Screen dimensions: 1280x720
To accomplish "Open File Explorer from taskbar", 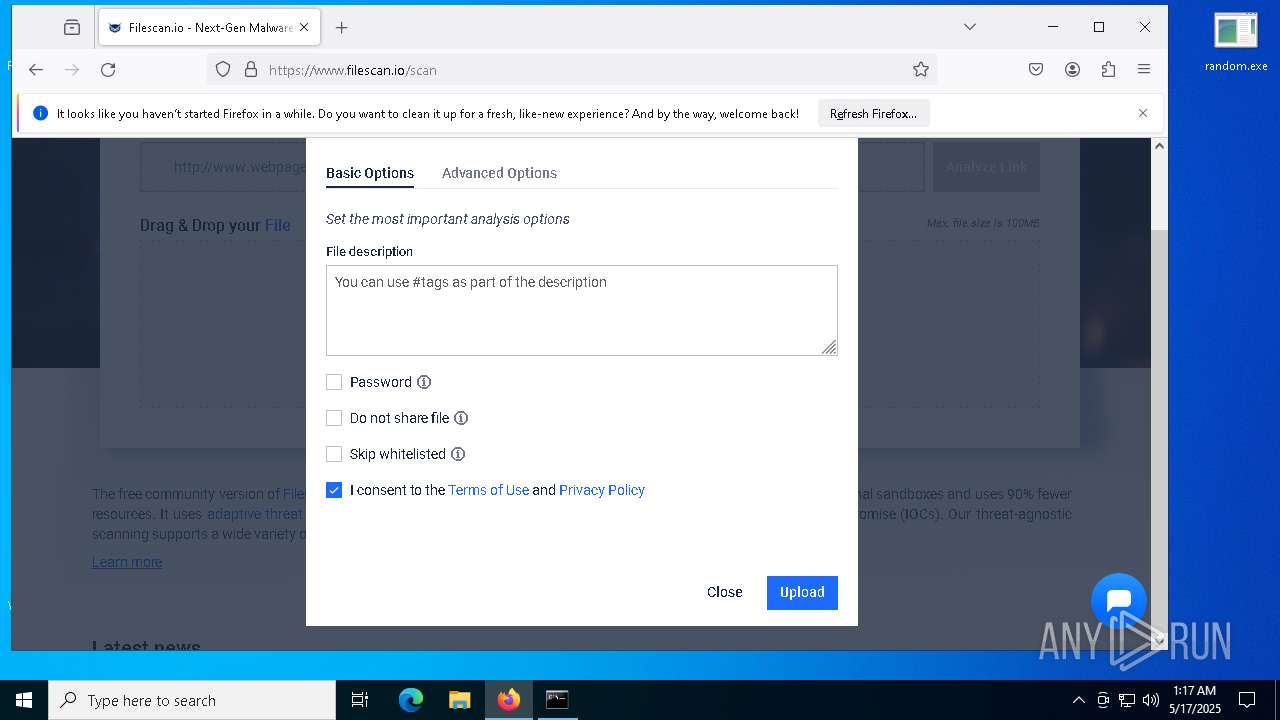I will point(459,700).
